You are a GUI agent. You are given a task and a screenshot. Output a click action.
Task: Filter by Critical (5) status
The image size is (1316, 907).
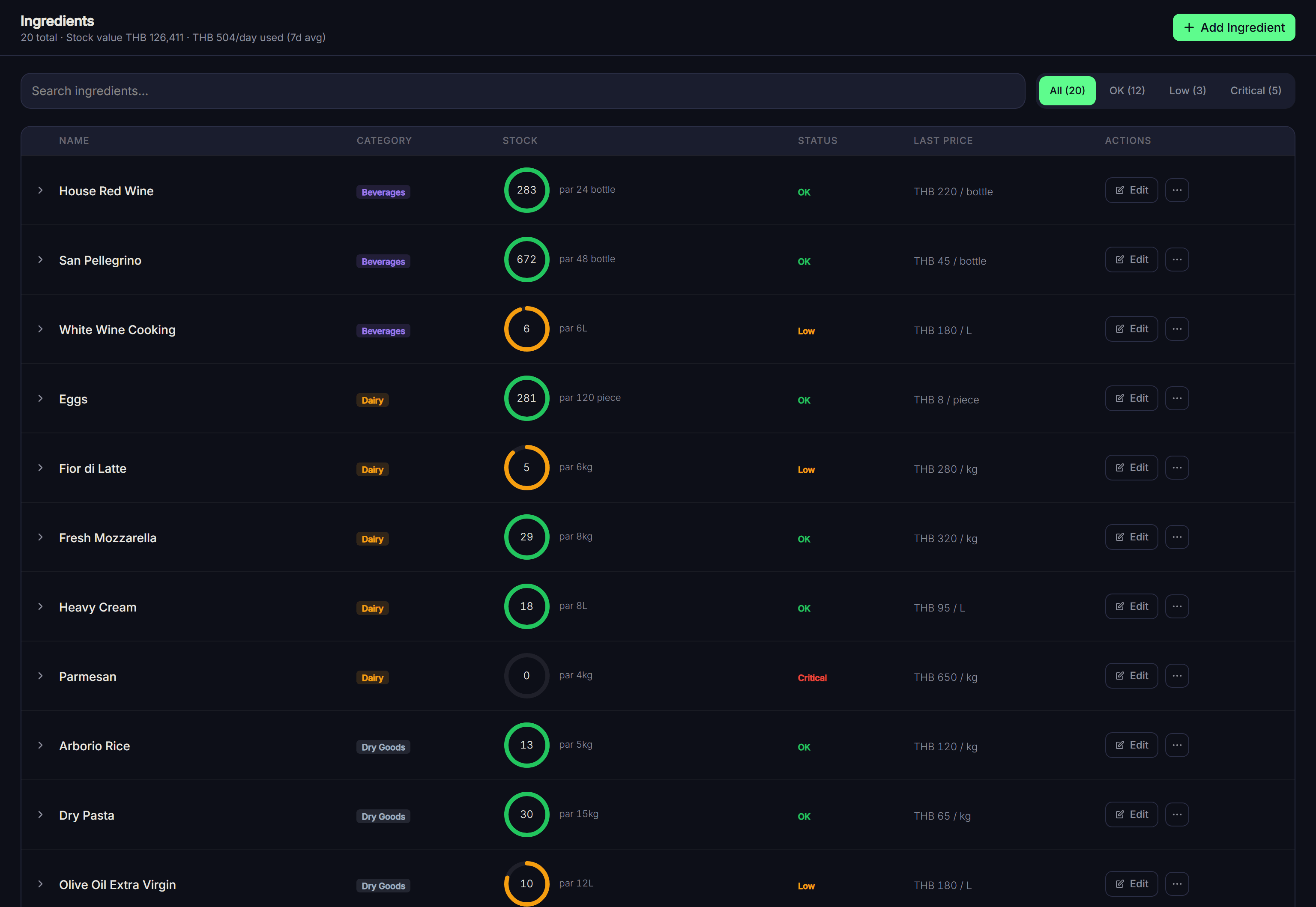pos(1255,91)
